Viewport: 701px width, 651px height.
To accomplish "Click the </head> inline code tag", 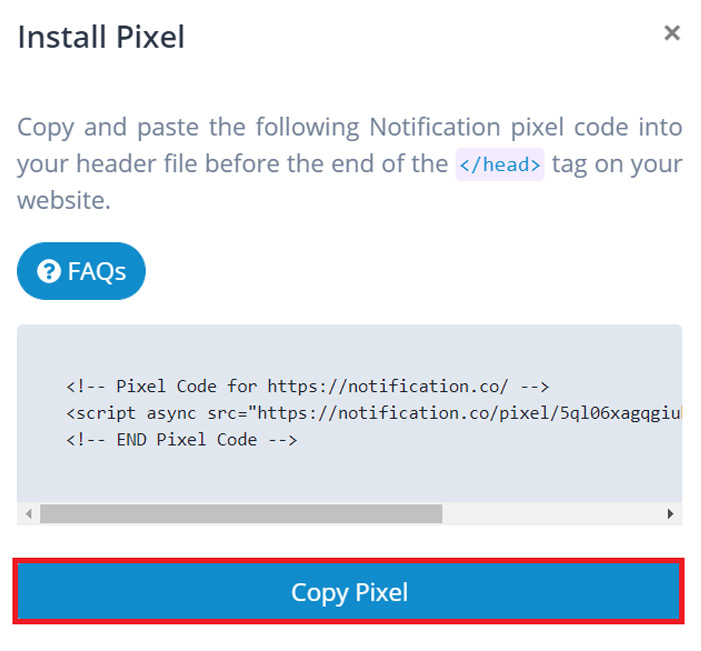I will click(x=500, y=165).
